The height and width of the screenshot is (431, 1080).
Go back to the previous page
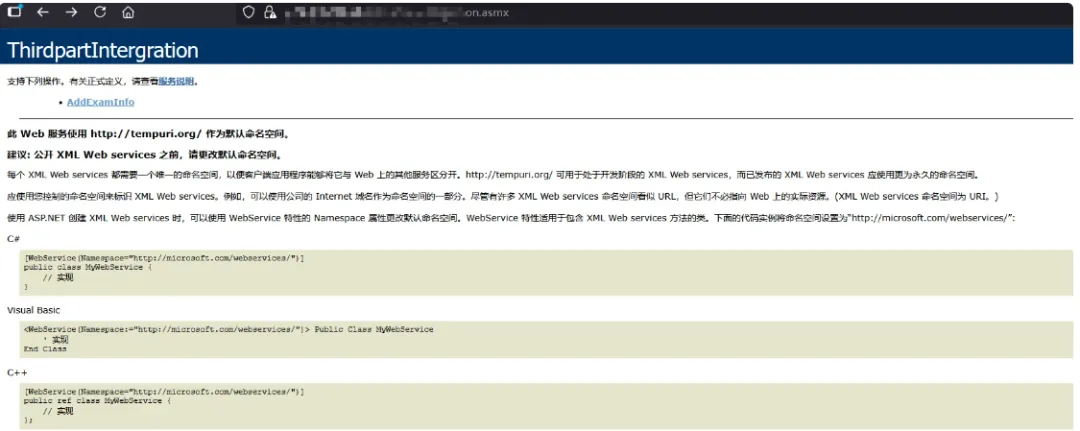(x=42, y=12)
